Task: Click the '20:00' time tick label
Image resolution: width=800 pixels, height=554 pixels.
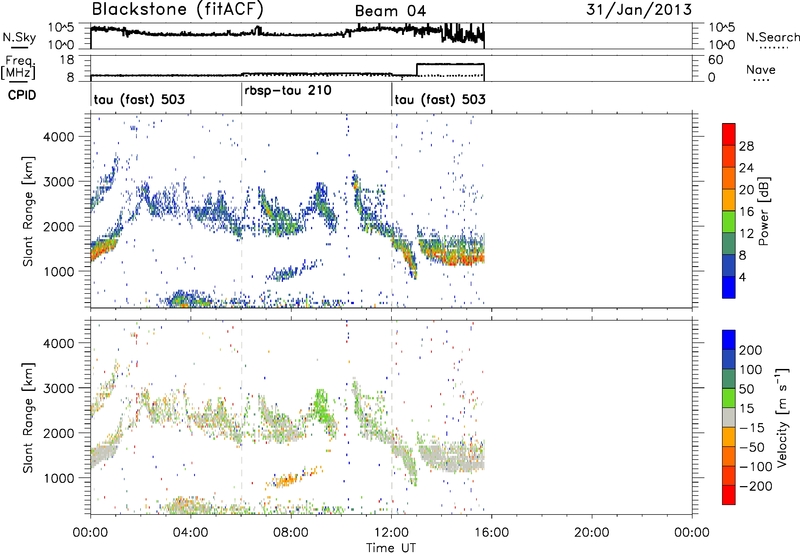Action: [x=591, y=533]
